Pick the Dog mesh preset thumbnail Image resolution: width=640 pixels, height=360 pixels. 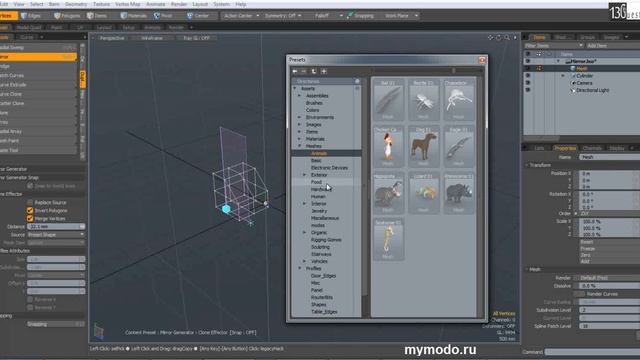point(423,147)
